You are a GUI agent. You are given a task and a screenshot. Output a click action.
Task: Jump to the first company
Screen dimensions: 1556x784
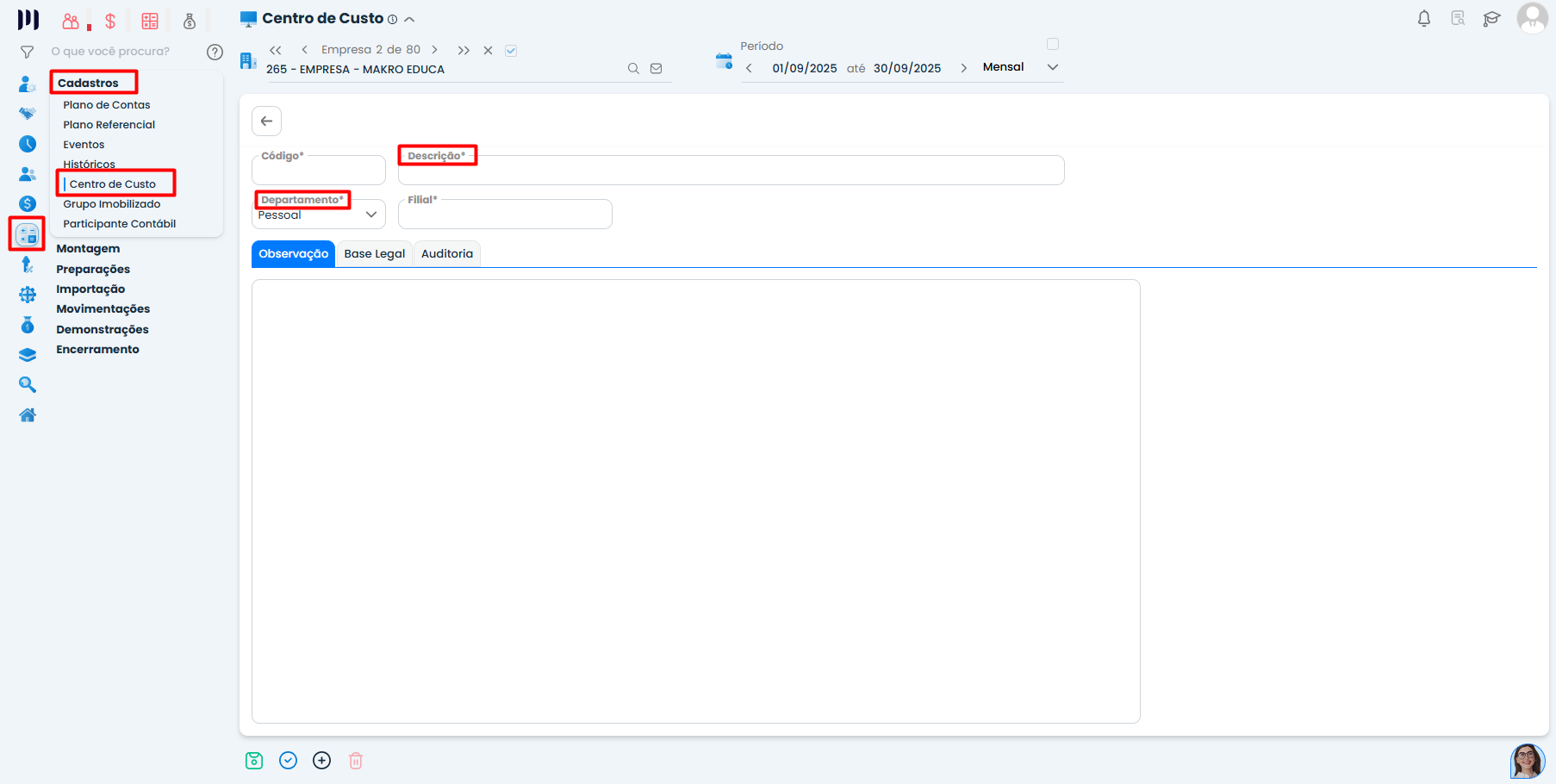(x=276, y=50)
